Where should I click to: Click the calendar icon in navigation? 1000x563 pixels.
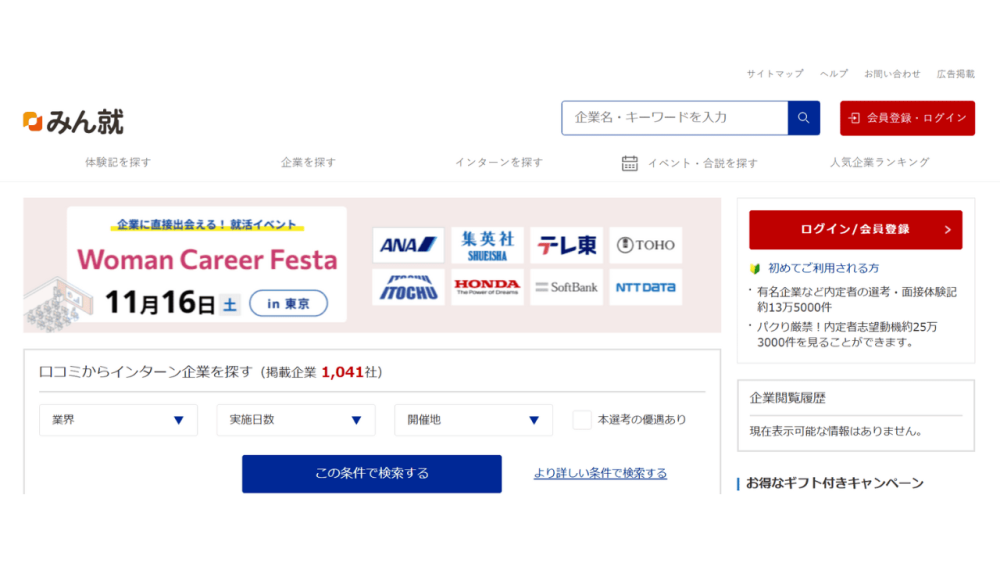(629, 163)
